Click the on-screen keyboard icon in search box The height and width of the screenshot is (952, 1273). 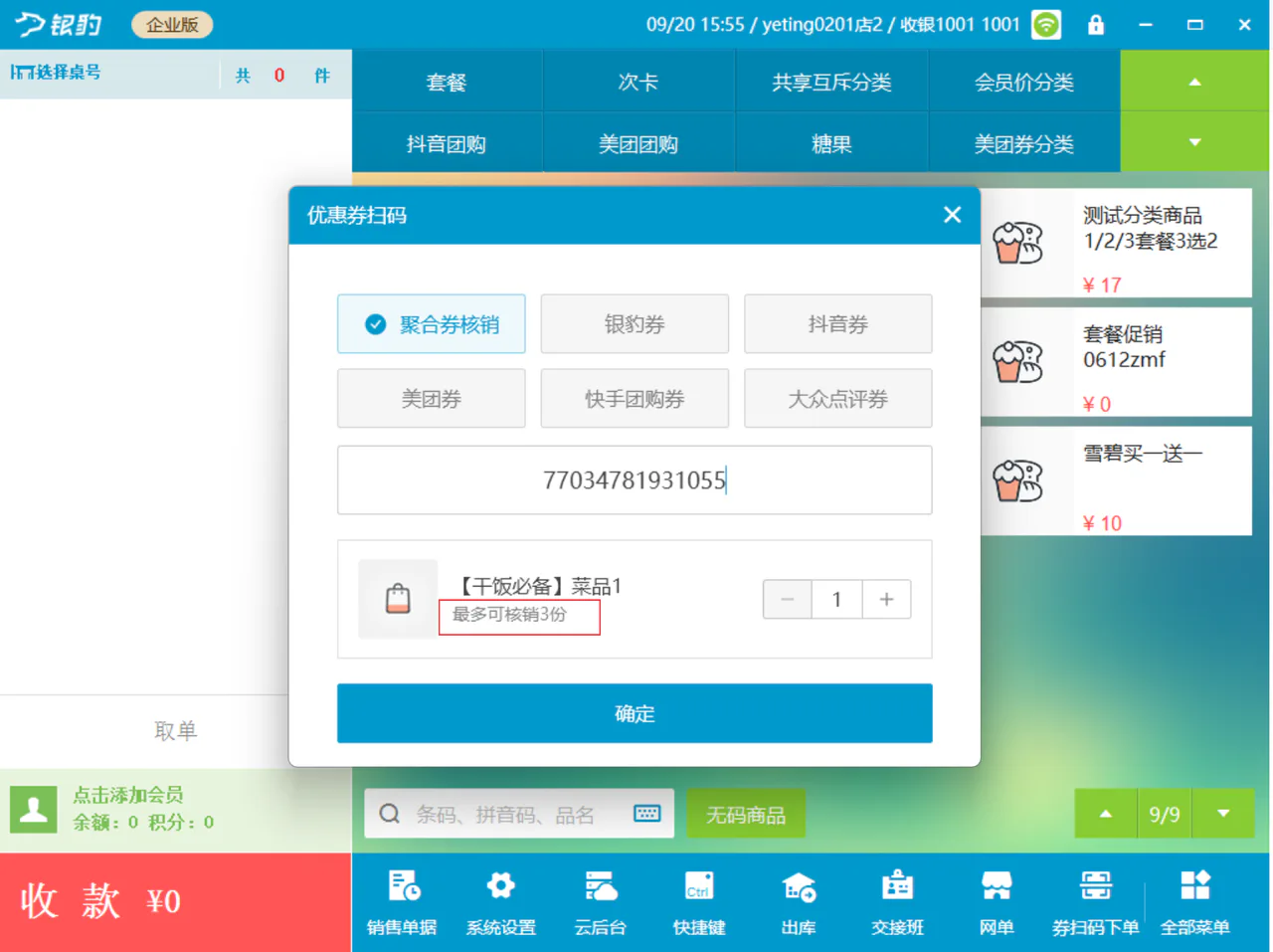pos(646,814)
